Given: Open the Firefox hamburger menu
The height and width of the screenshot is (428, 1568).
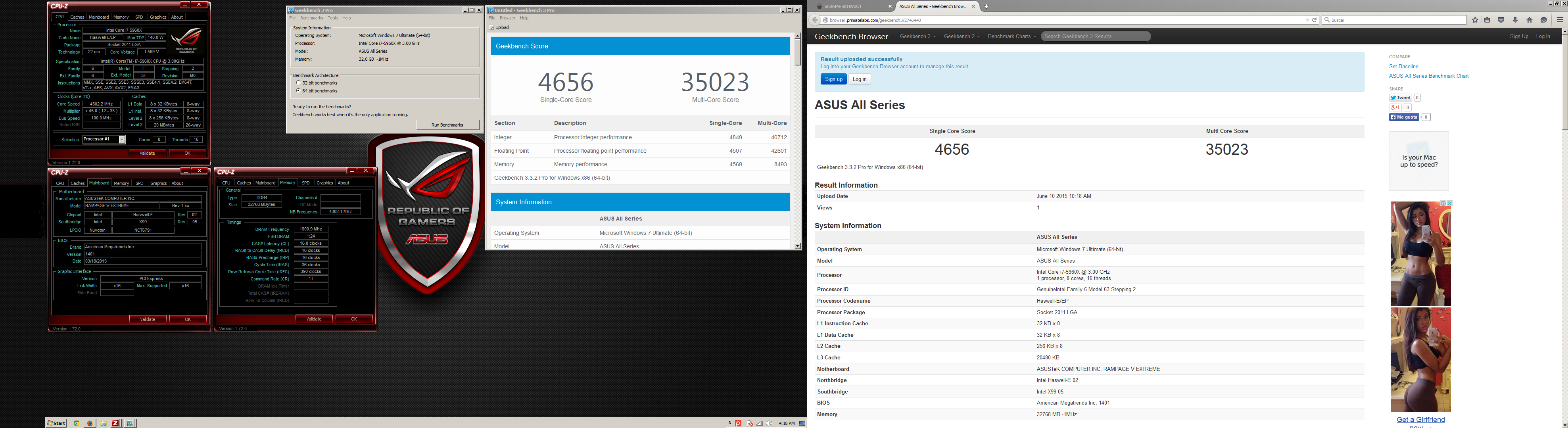Looking at the screenshot, I should tap(1560, 20).
